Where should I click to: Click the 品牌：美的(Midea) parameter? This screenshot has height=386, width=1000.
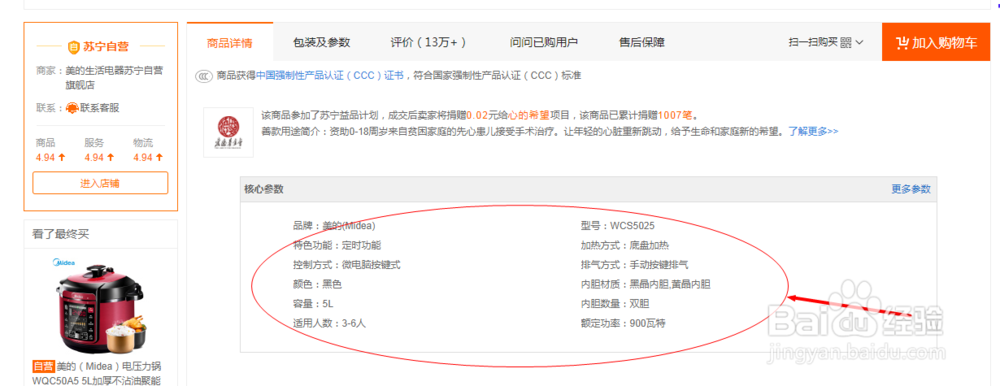click(x=334, y=225)
